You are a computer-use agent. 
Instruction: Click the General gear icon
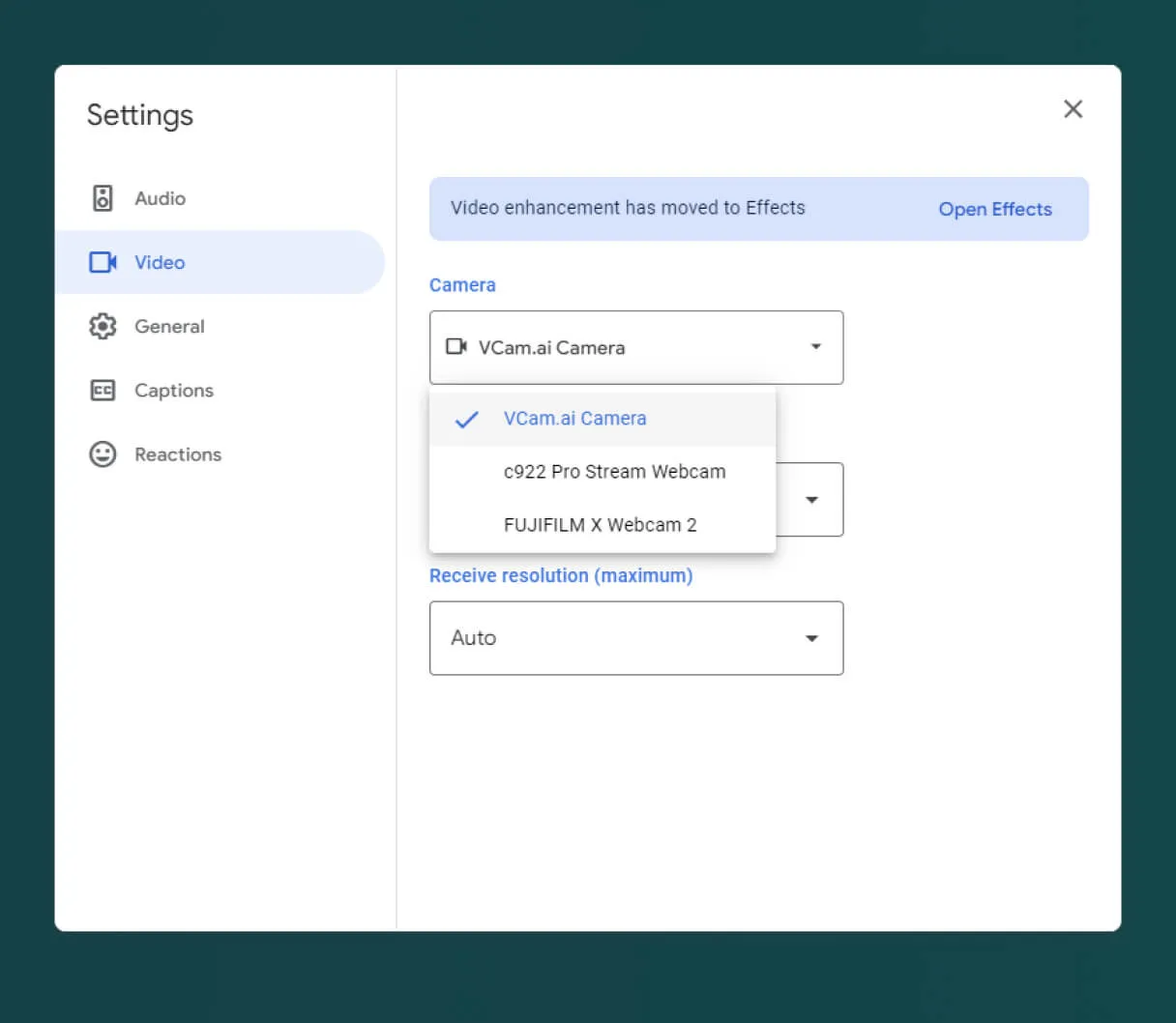pyautogui.click(x=103, y=326)
